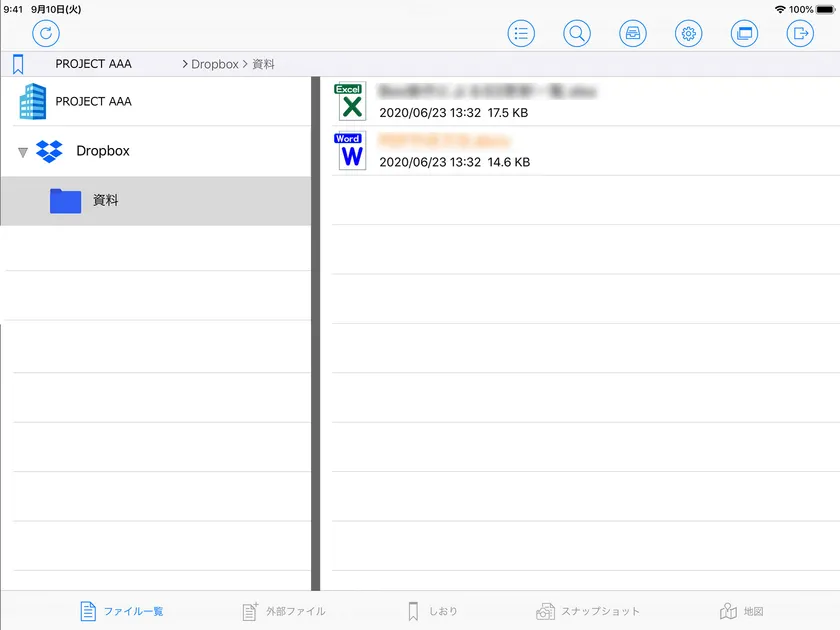Click the Dropbox logo icon
The image size is (840, 630).
click(49, 151)
